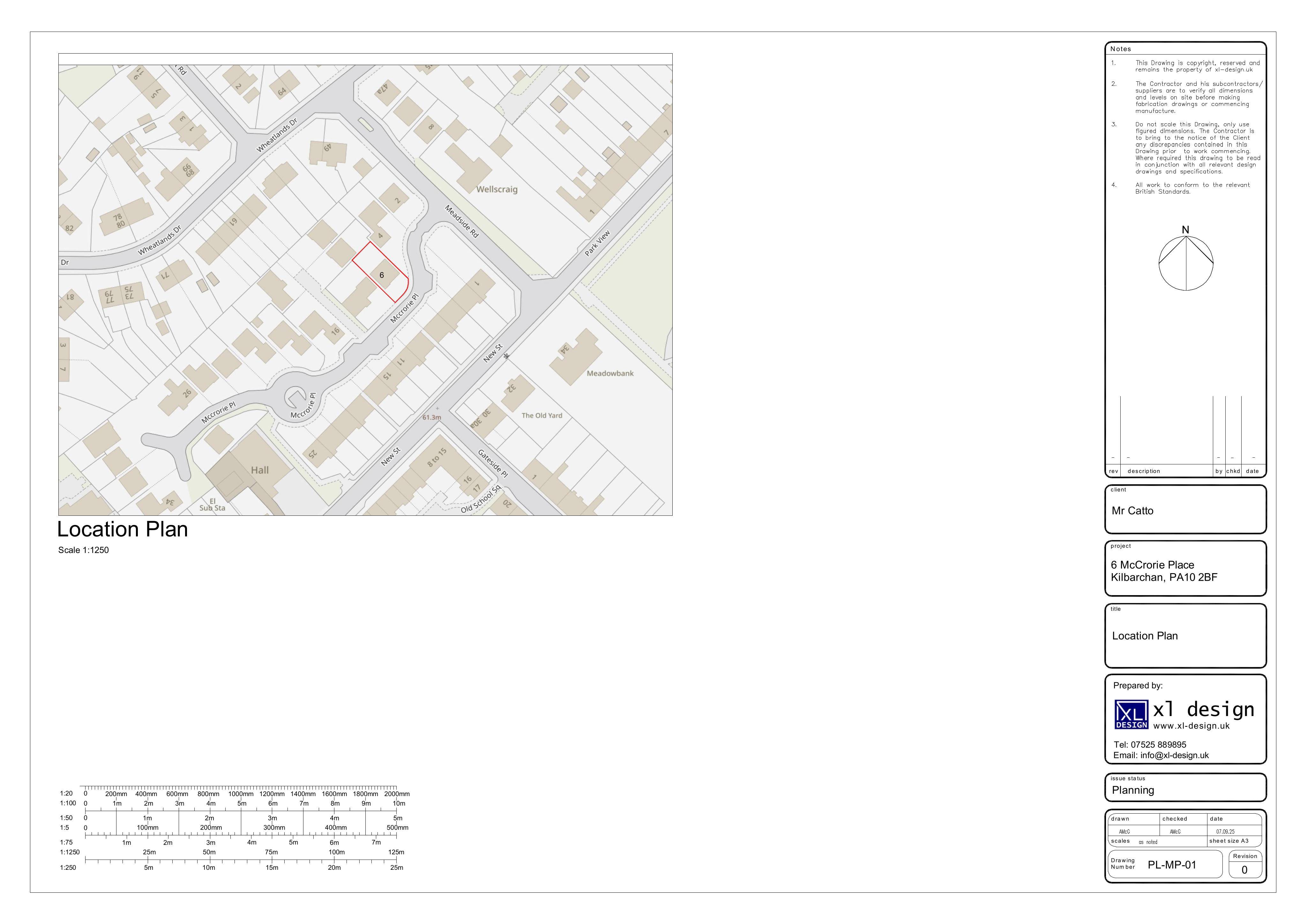Click the 'Notes' header
This screenshot has height=924, width=1307.
1120,49
